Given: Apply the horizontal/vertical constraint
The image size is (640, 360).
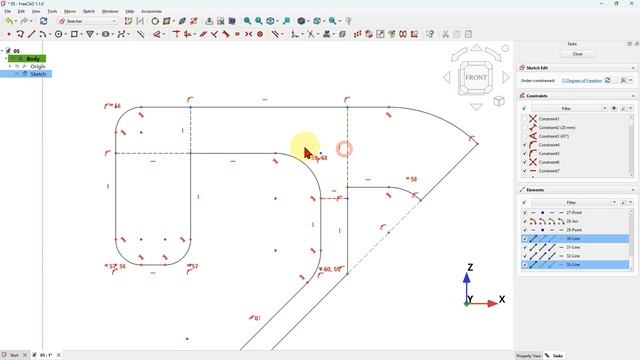Looking at the screenshot, I should tap(187, 34).
